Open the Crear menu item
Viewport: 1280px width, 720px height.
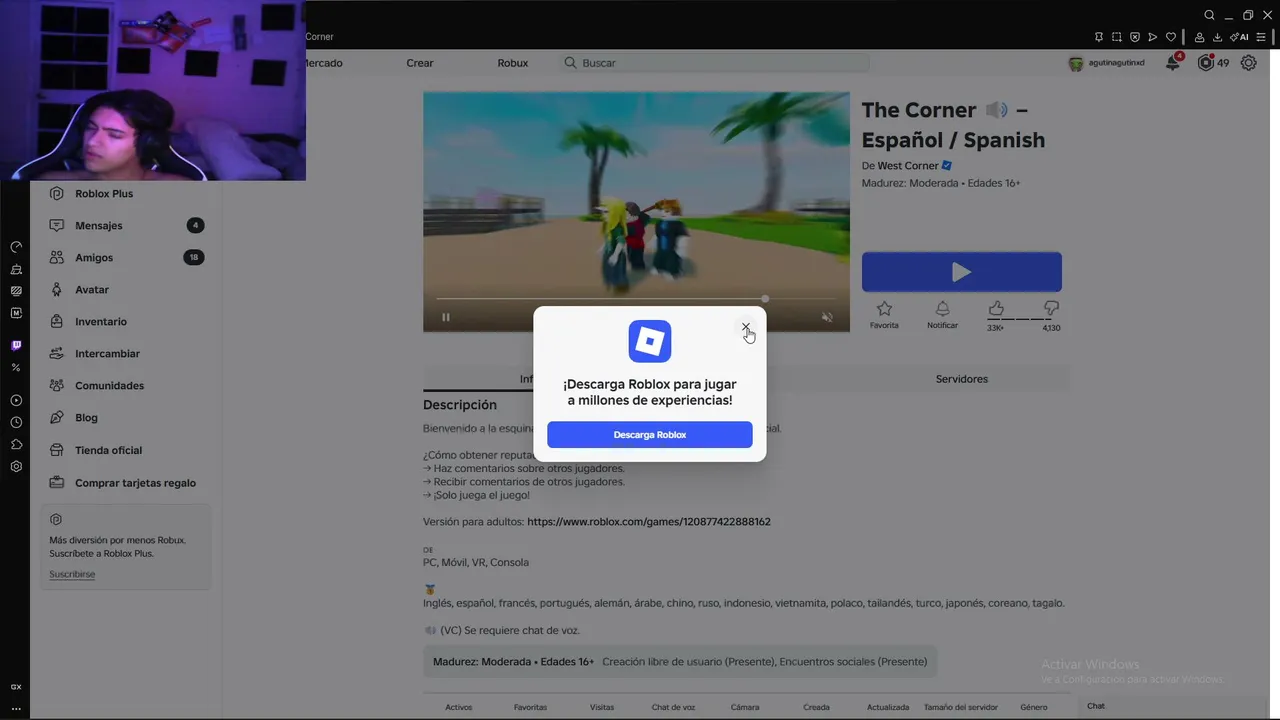point(420,63)
